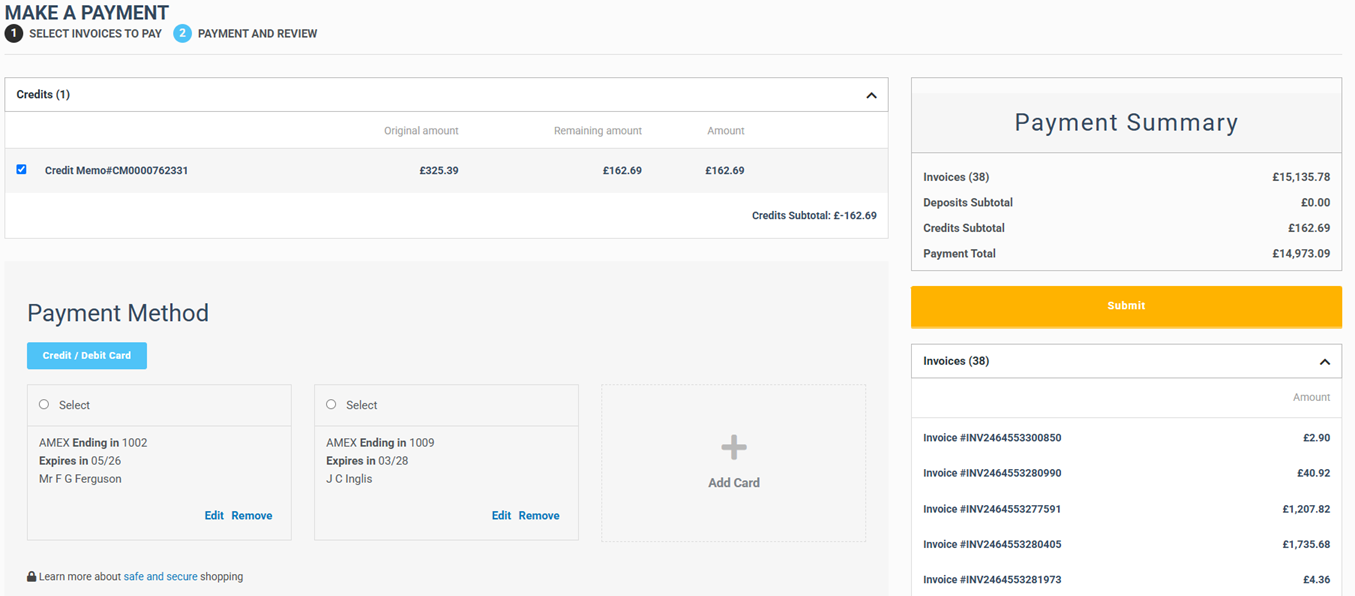The height and width of the screenshot is (596, 1355).
Task: Collapse the Invoices (38) list chevron
Action: [x=1324, y=362]
